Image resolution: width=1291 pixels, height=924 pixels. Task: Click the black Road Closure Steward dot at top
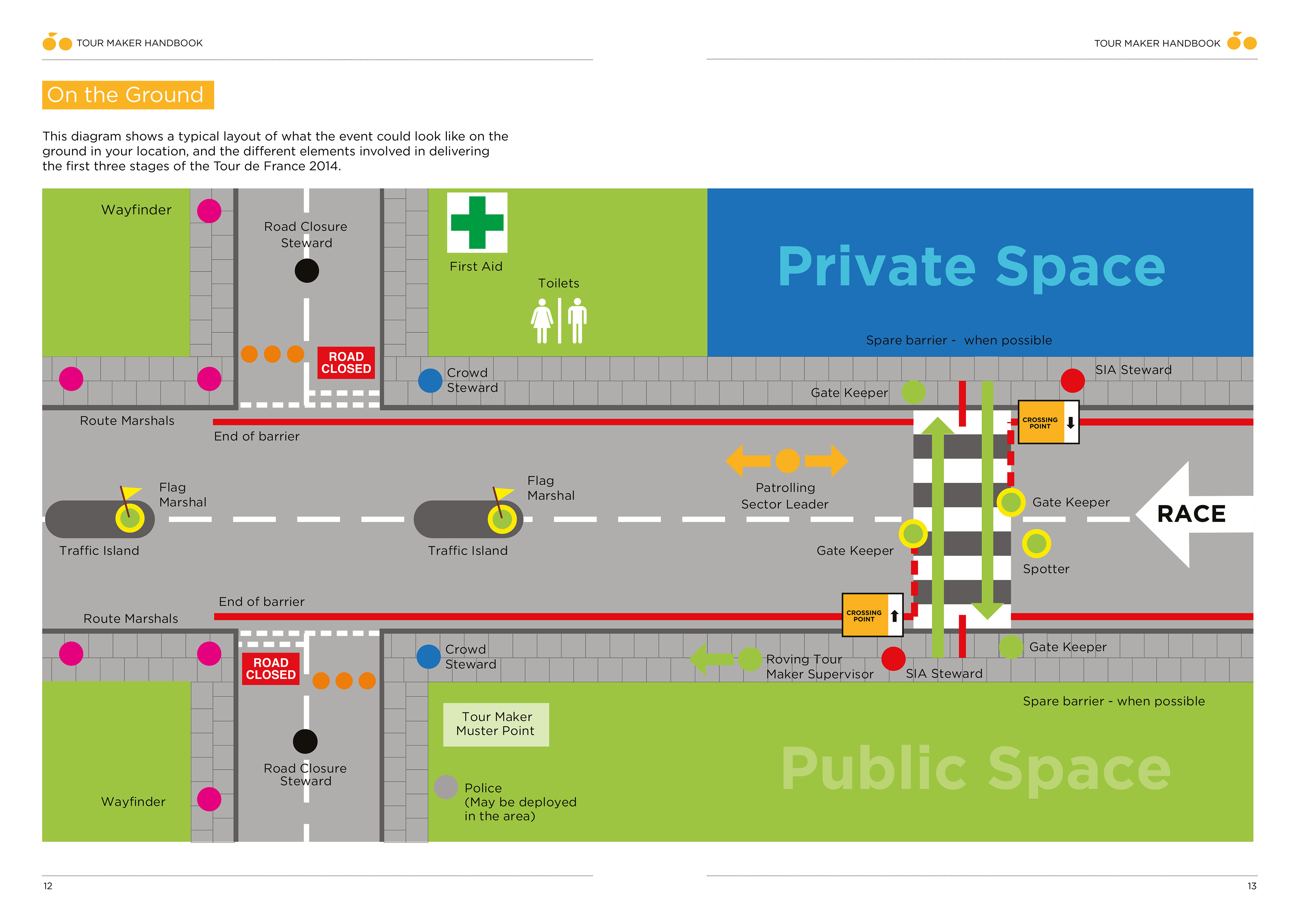click(x=307, y=271)
